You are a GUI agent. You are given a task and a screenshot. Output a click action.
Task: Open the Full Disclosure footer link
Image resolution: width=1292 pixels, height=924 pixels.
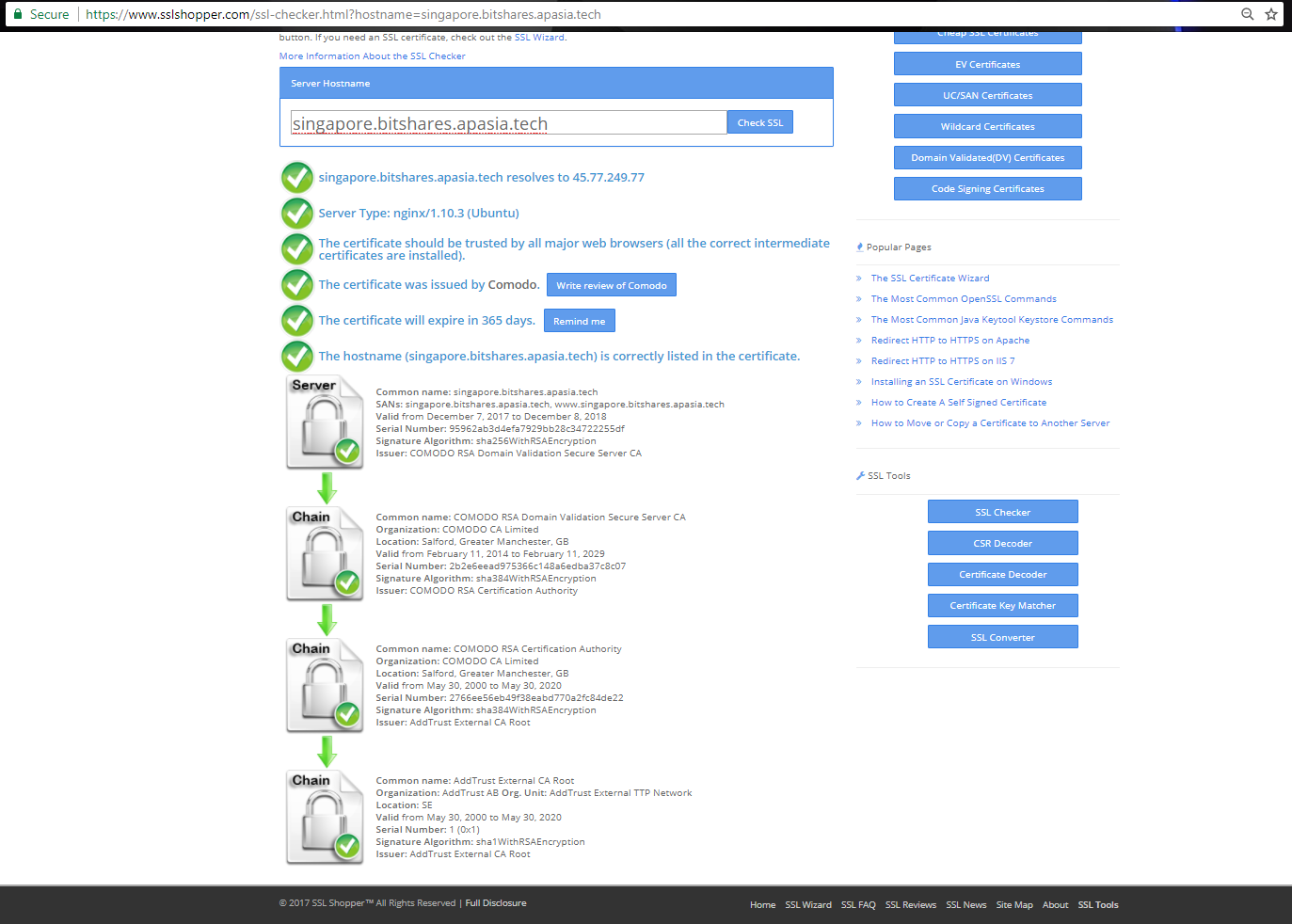[x=496, y=903]
